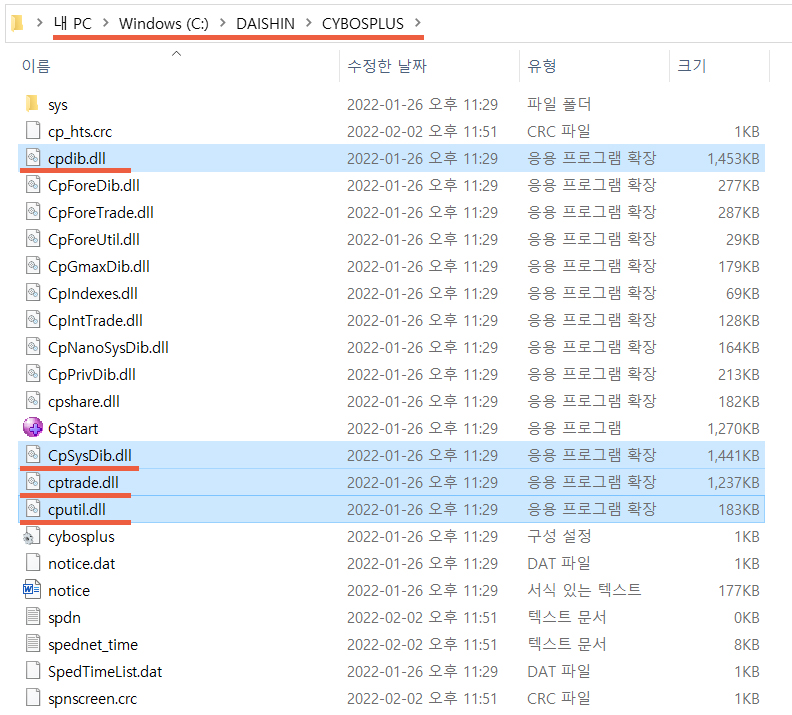Select file name cpdib.dll
The height and width of the screenshot is (715, 792).
[x=77, y=159]
